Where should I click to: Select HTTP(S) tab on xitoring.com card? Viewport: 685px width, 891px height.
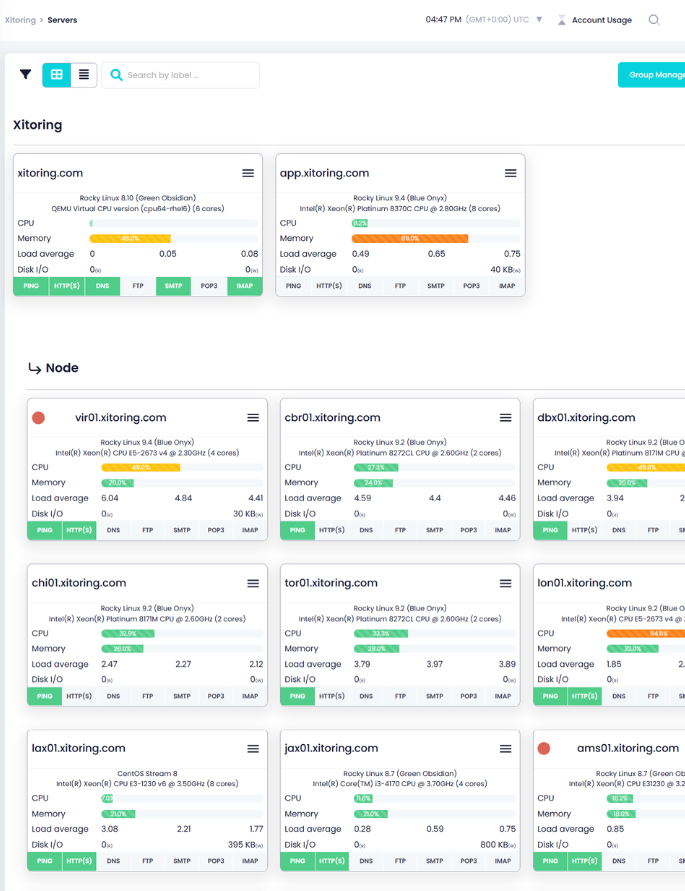(67, 286)
